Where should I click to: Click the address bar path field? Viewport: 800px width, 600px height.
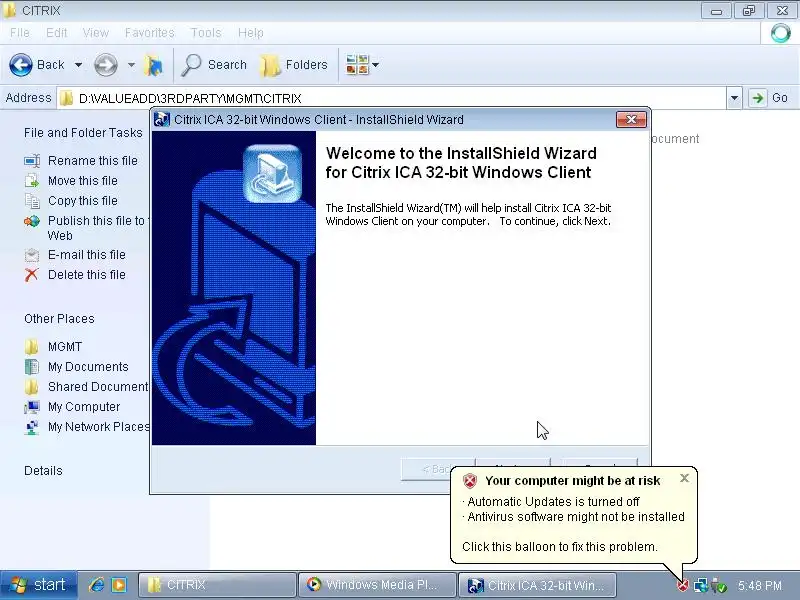392,98
